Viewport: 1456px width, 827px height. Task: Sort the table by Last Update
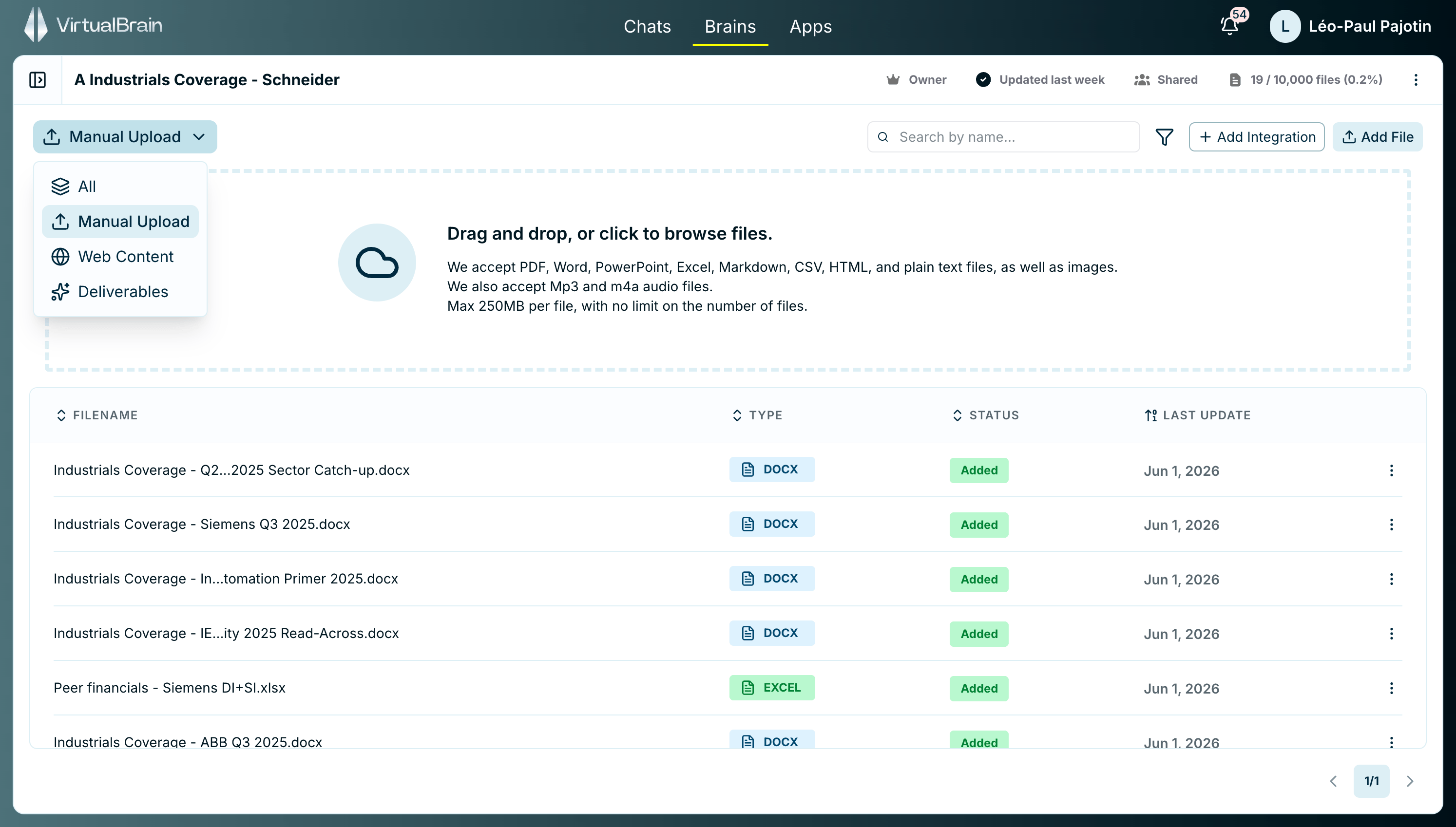tap(1198, 415)
